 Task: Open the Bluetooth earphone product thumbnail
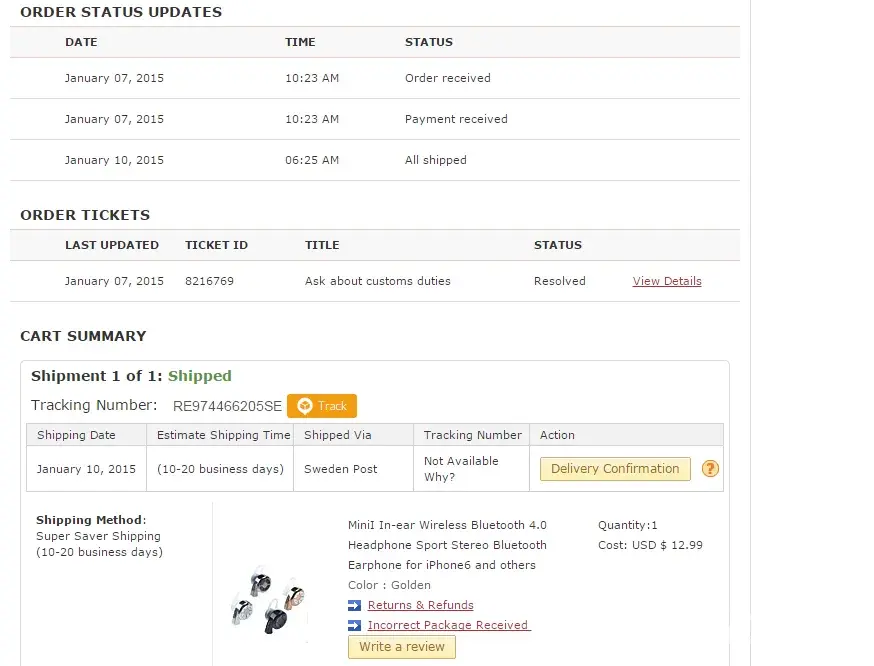point(266,598)
